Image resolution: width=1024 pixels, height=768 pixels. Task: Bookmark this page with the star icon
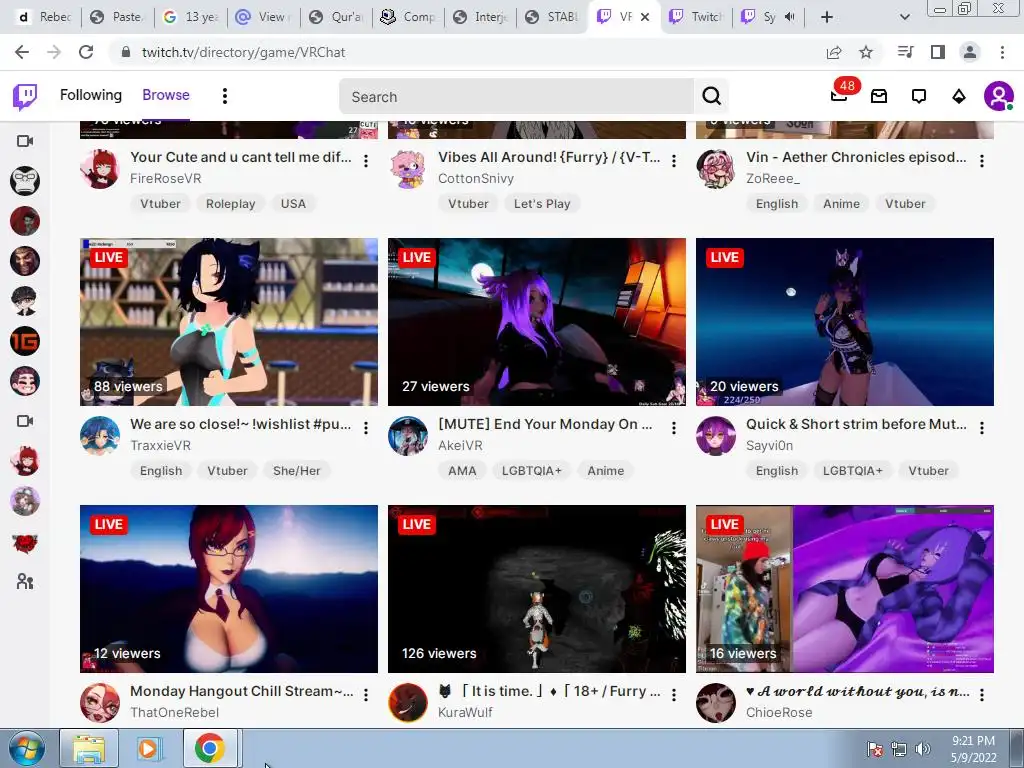click(x=866, y=52)
